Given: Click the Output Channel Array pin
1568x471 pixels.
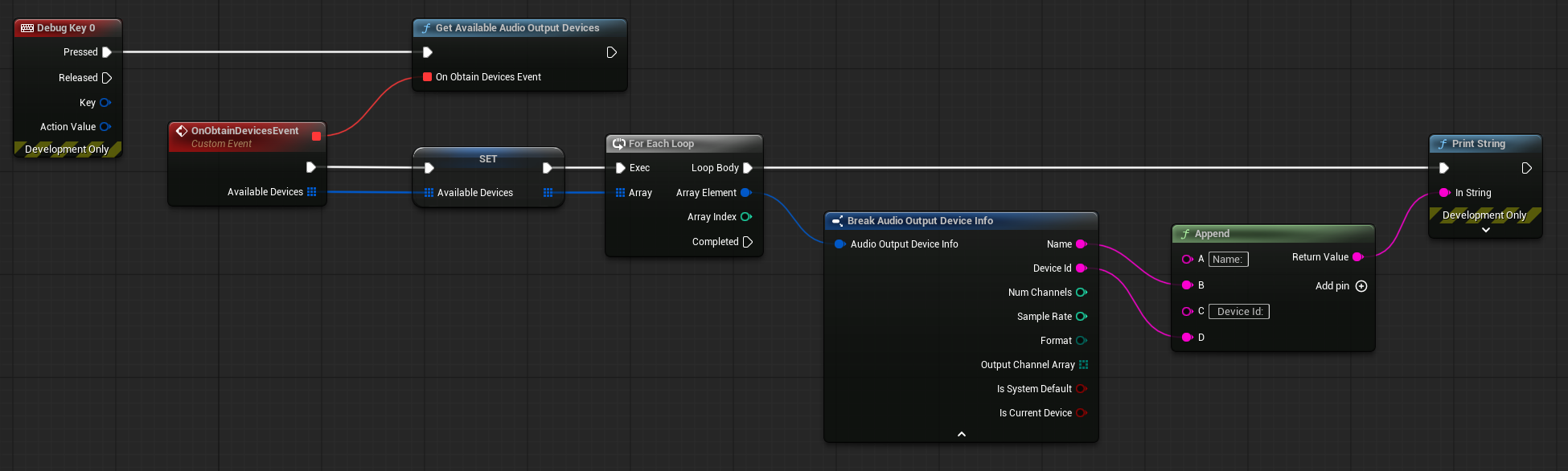Looking at the screenshot, I should [1083, 365].
